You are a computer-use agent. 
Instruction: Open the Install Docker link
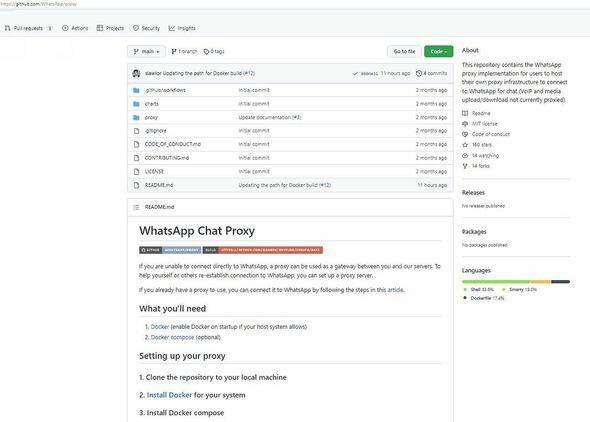coord(169,395)
